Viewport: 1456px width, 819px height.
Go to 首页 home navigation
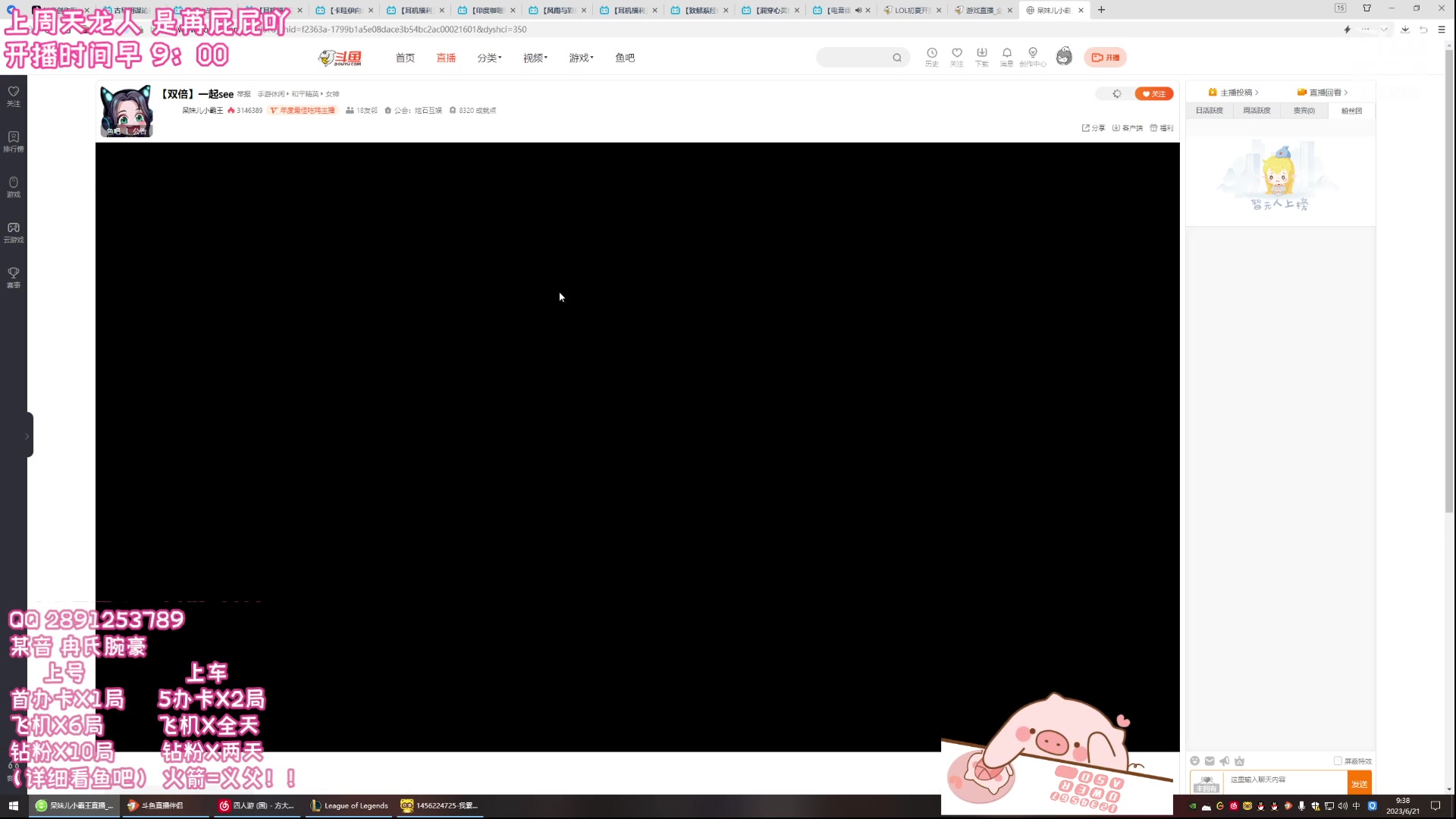[405, 58]
